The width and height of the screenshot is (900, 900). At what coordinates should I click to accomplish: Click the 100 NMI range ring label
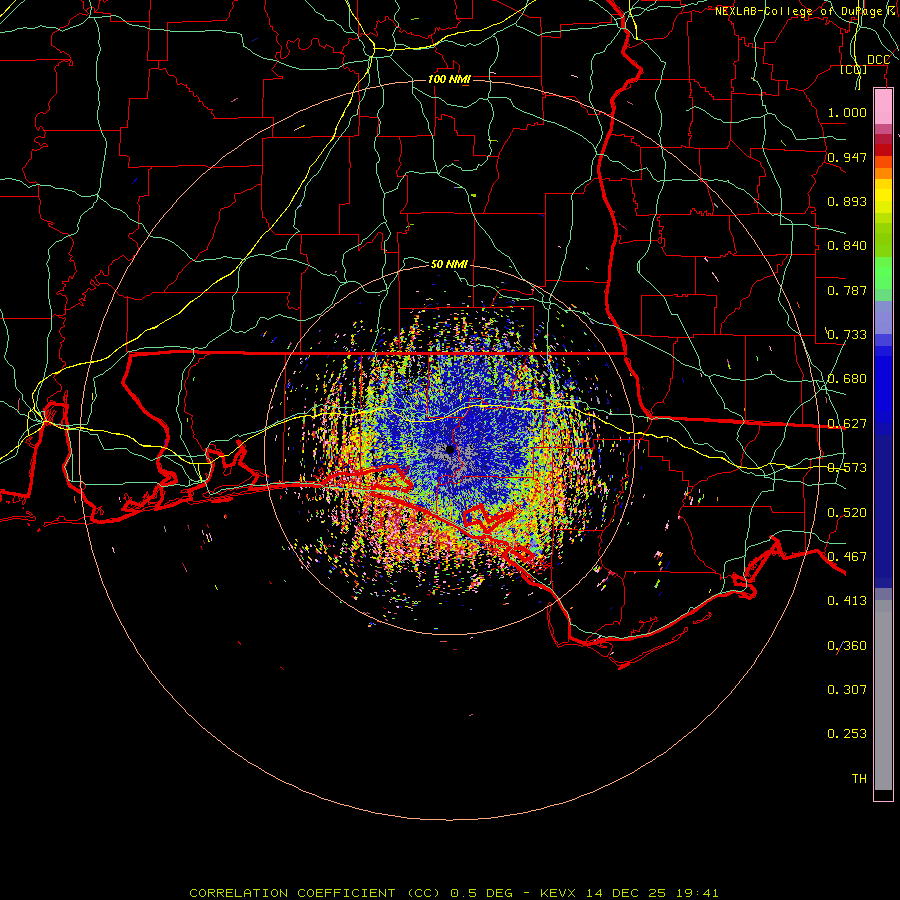click(449, 79)
